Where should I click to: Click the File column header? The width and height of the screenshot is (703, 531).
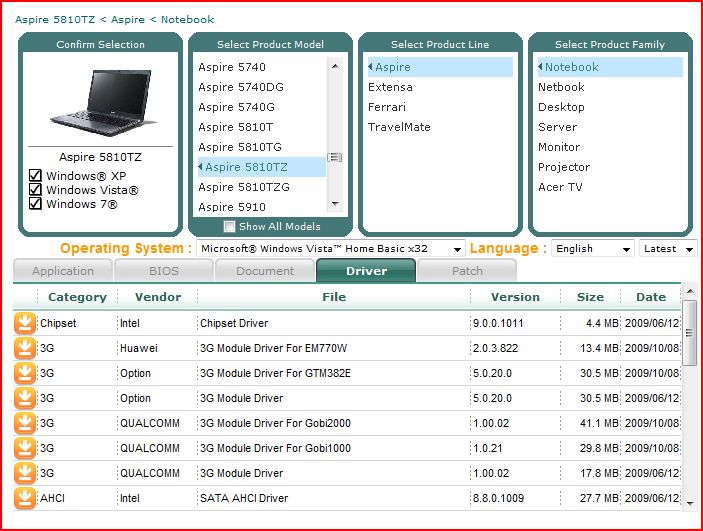334,297
